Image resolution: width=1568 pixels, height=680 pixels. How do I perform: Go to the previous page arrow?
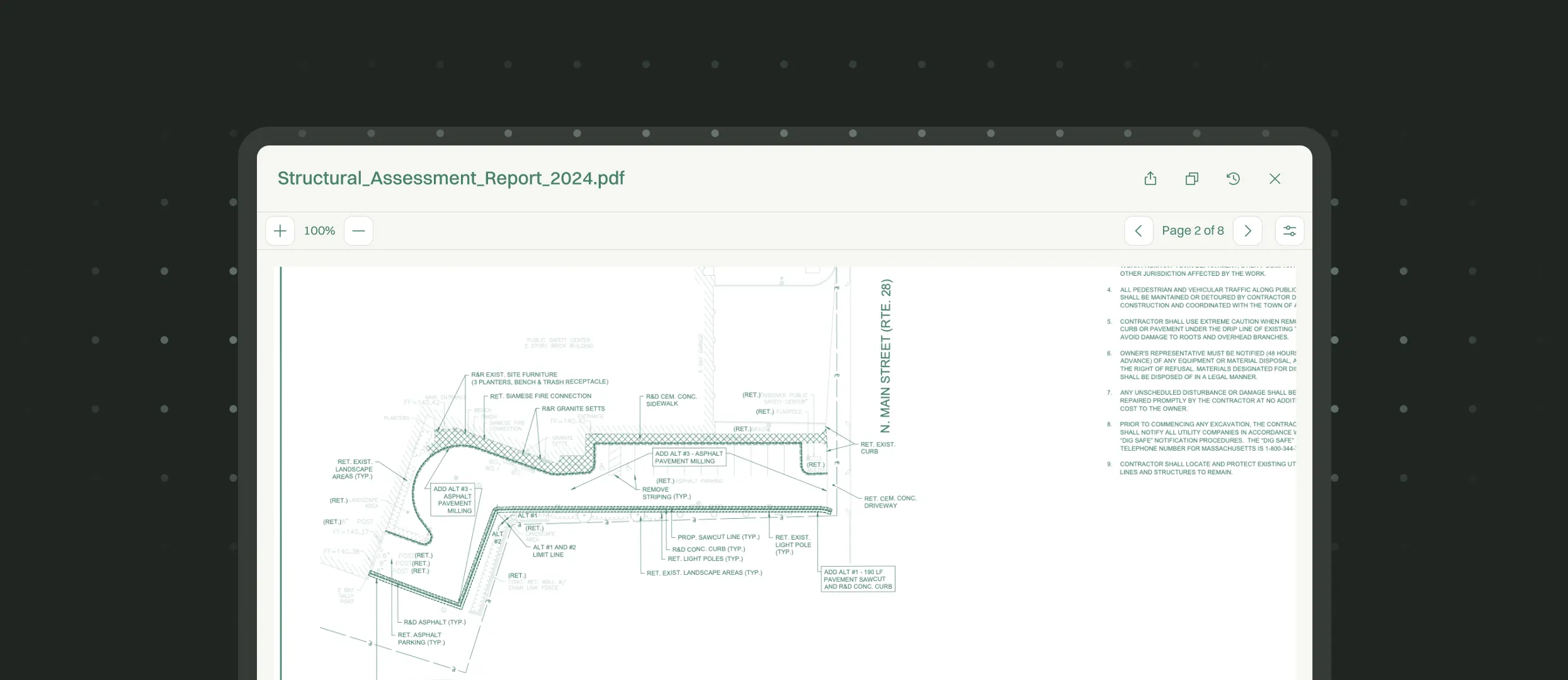[x=1139, y=231]
